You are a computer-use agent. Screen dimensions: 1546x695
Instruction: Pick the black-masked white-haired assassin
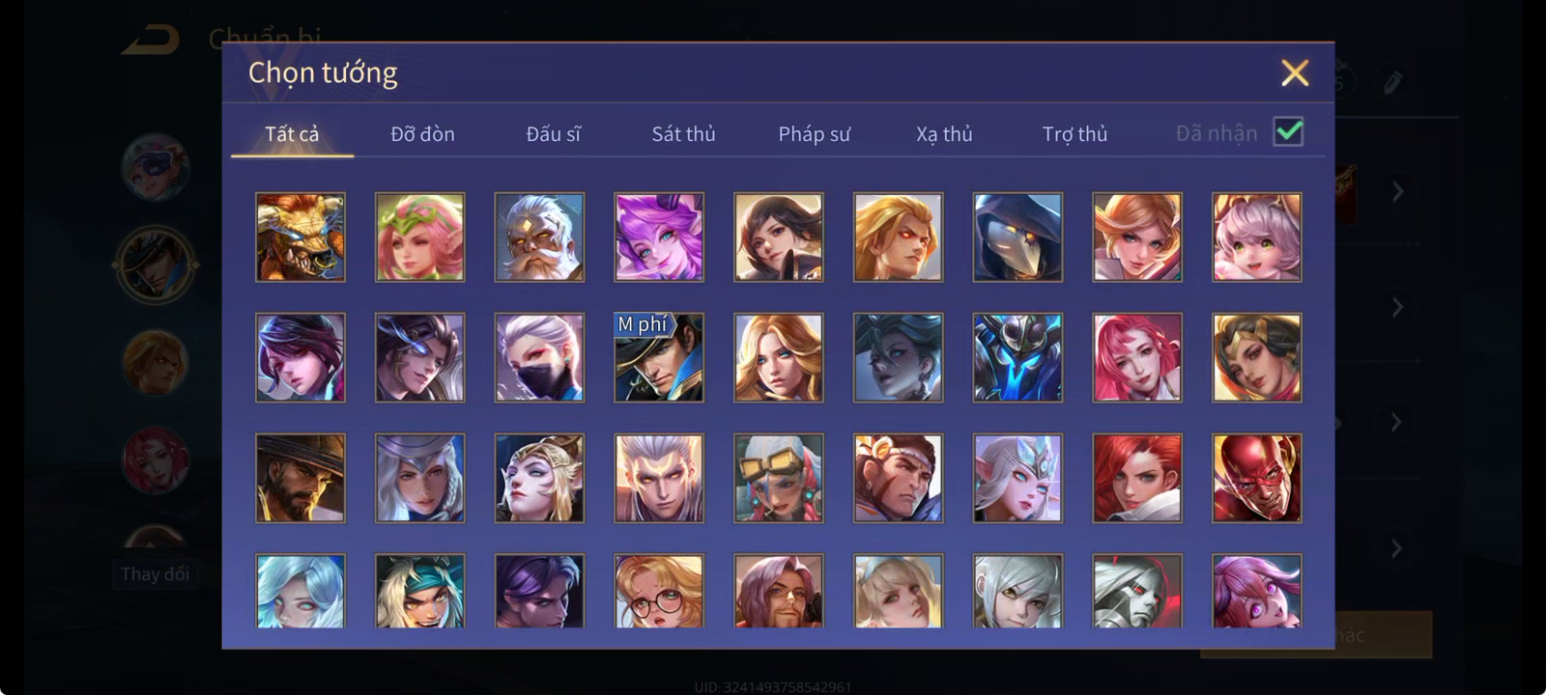[539, 357]
